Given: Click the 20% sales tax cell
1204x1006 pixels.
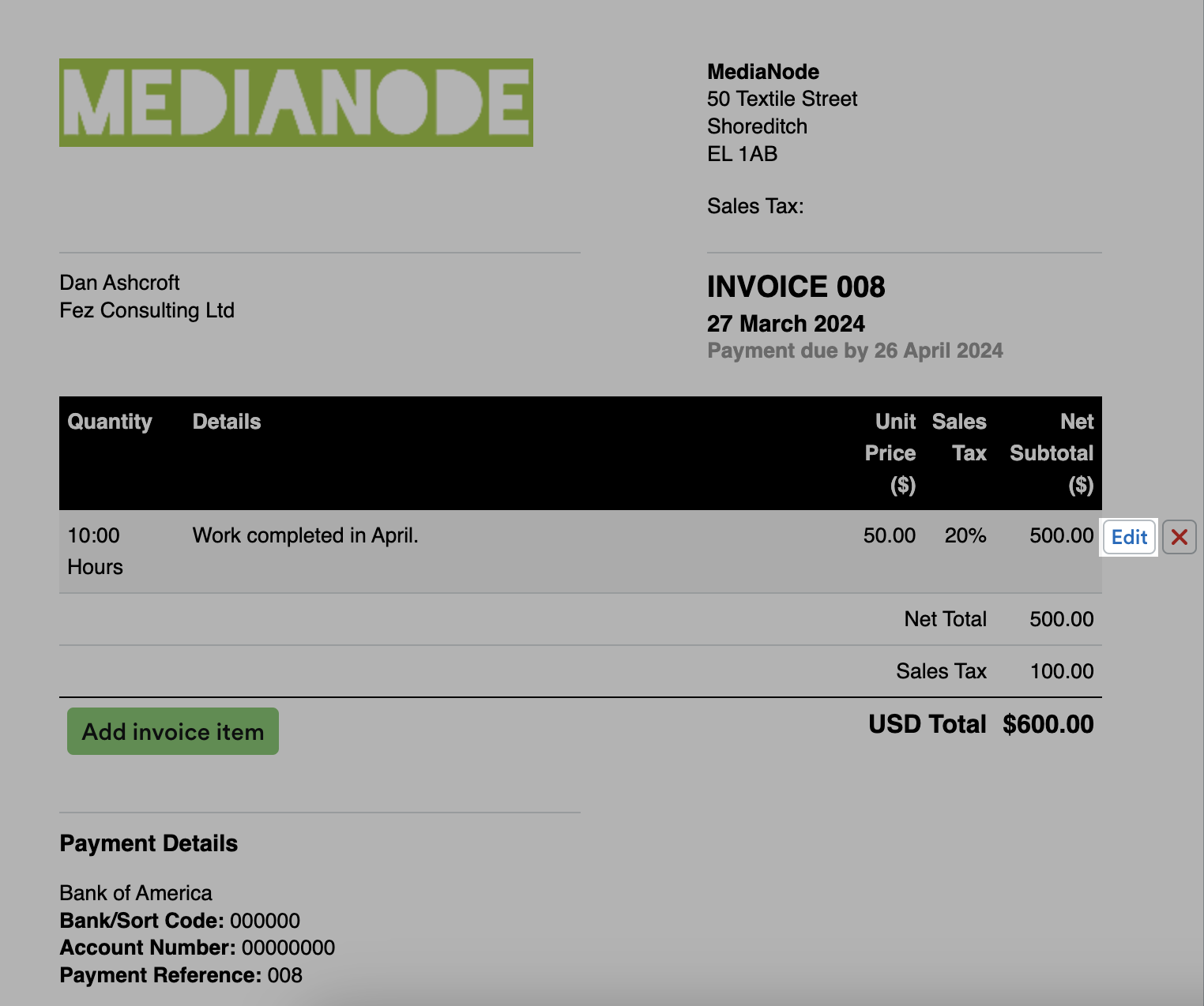Looking at the screenshot, I should 965,536.
